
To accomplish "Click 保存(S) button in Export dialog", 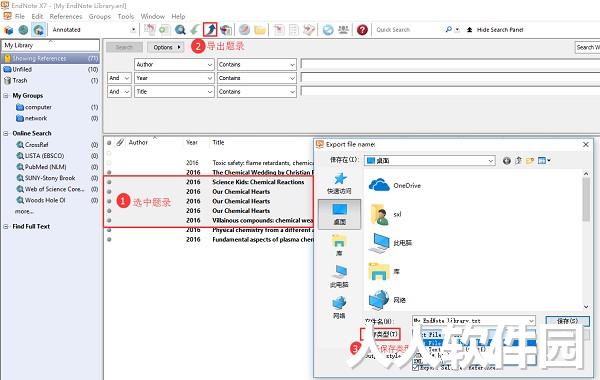I will (x=567, y=321).
